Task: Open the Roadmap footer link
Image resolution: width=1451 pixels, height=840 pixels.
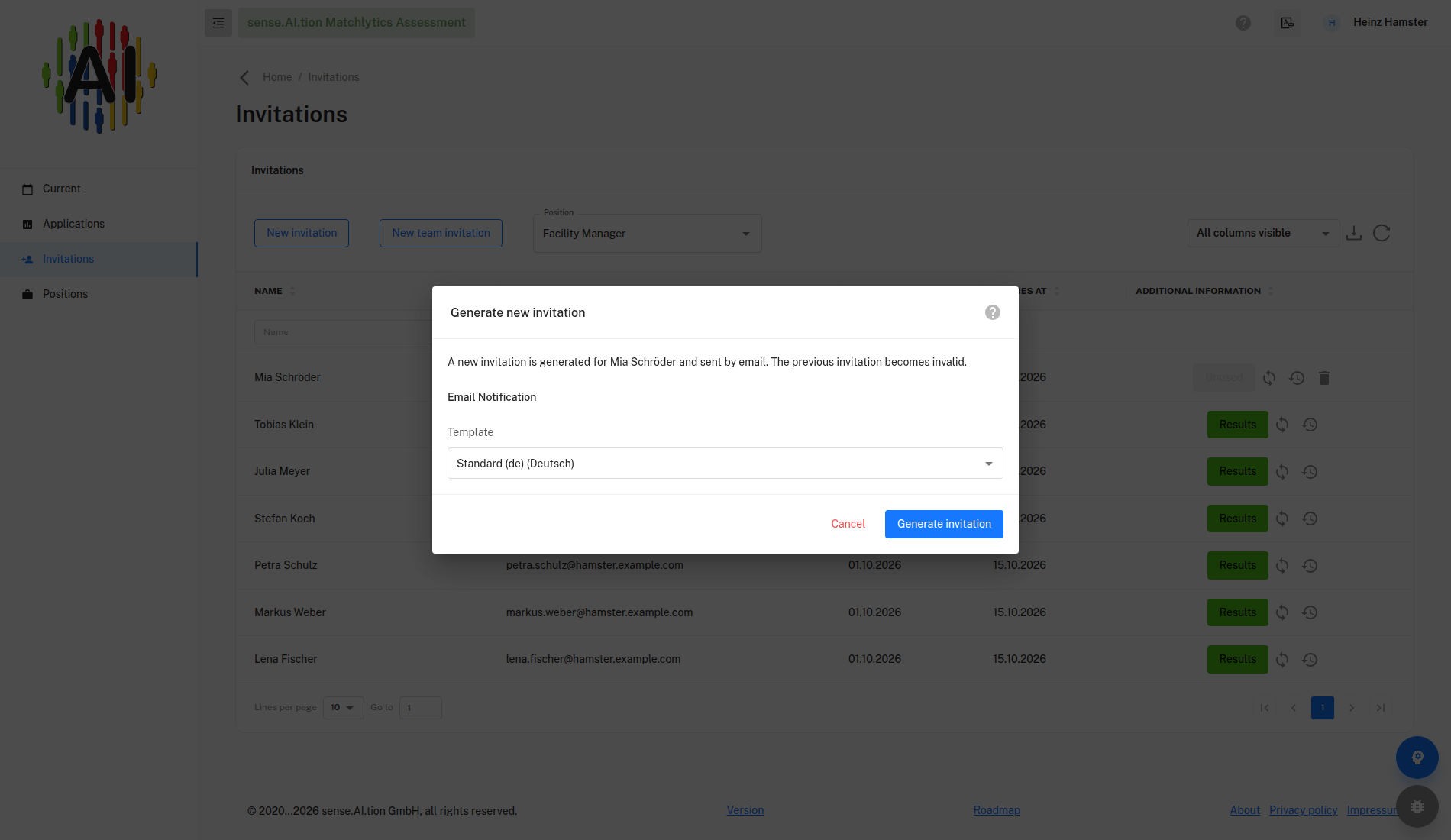Action: (997, 810)
